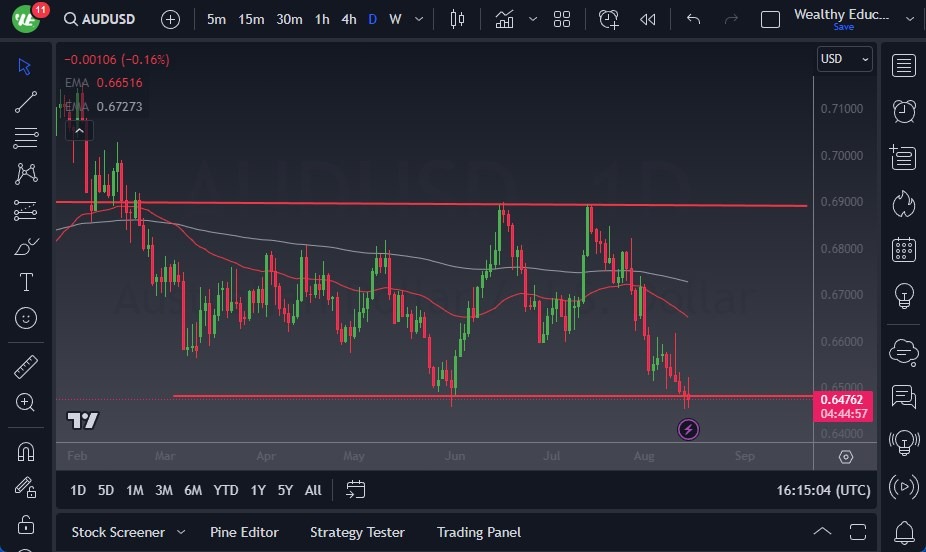926x552 pixels.
Task: Click the 4h timeframe button
Action: [x=348, y=19]
